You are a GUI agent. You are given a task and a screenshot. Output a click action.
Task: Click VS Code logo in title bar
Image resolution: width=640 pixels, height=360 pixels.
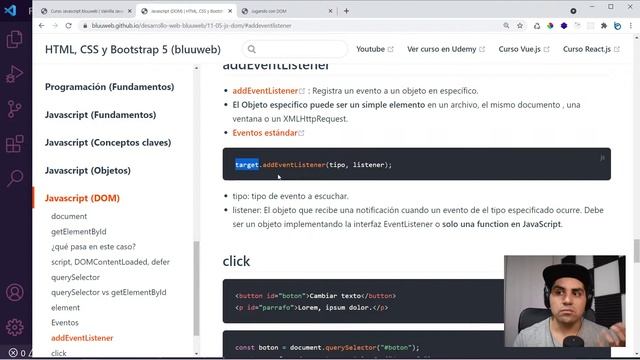[x=10, y=10]
